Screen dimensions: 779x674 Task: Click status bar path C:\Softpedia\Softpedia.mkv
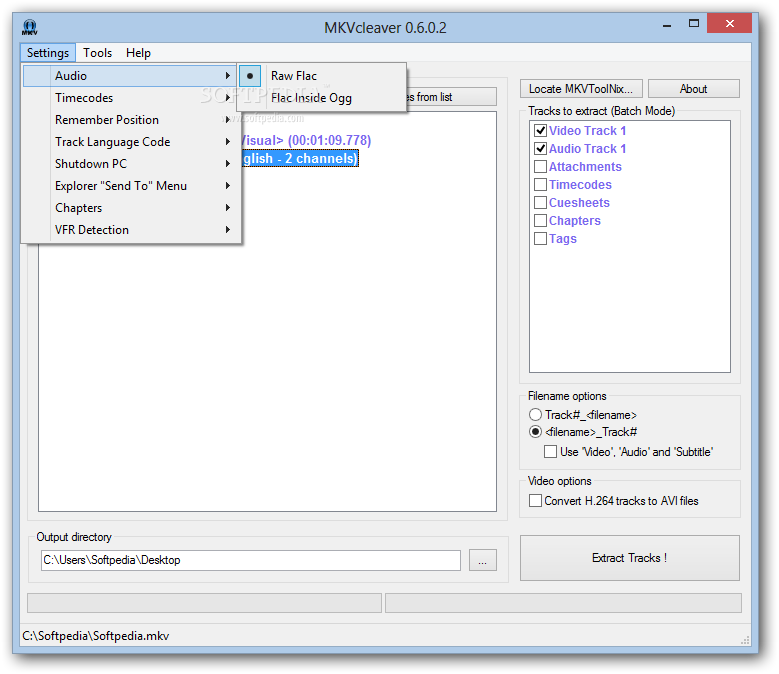click(96, 636)
